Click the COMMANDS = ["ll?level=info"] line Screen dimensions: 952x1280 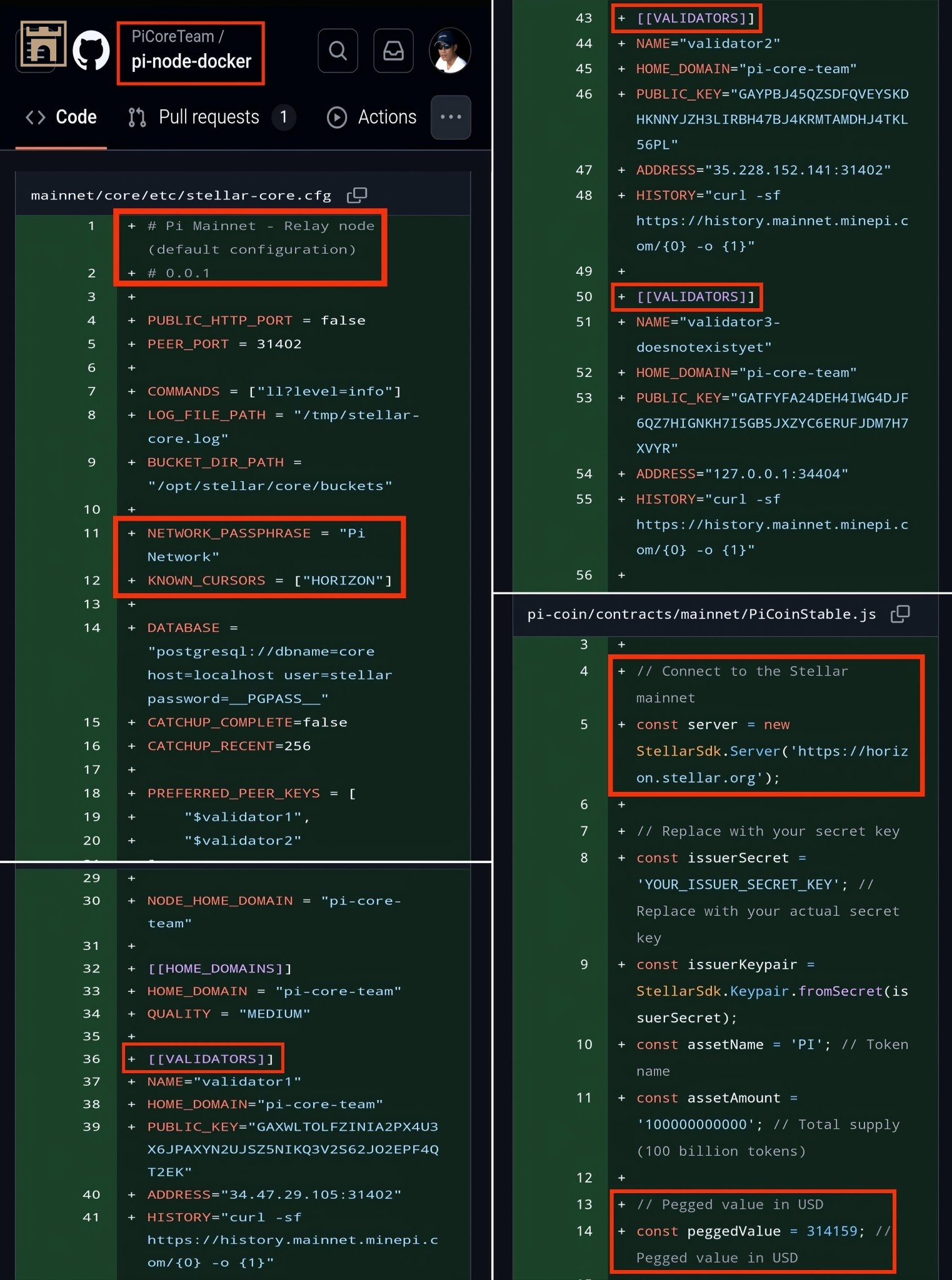tap(274, 391)
